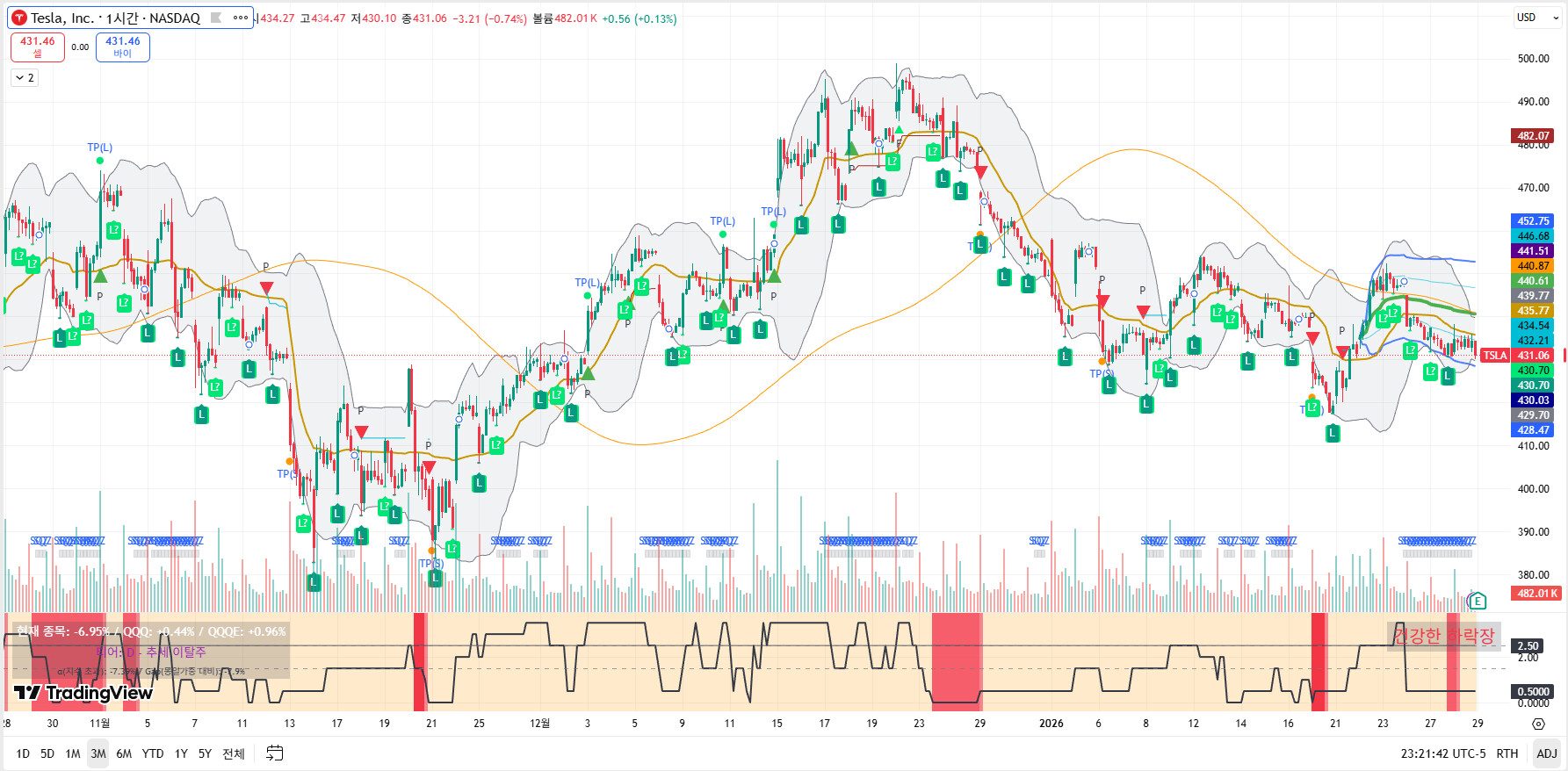Toggle the ADJ adjusted data button
Image resolution: width=1568 pixels, height=771 pixels.
pos(1547,753)
